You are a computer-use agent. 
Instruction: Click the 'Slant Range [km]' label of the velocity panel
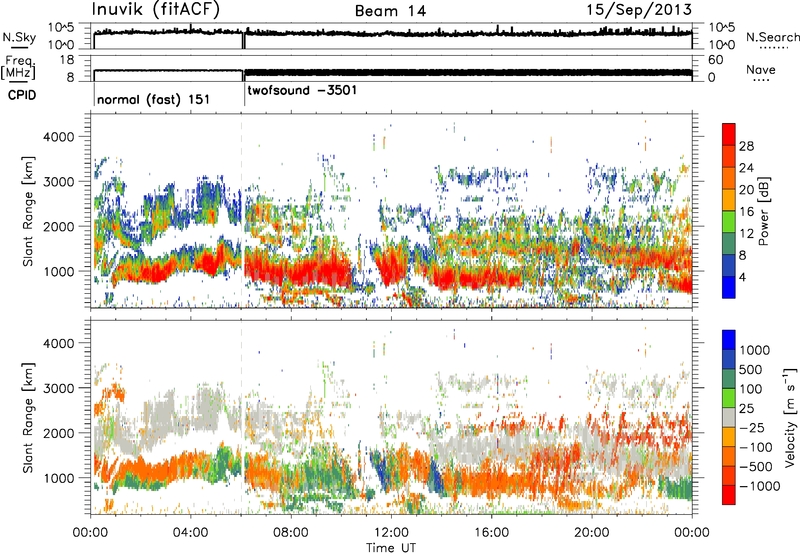27,418
